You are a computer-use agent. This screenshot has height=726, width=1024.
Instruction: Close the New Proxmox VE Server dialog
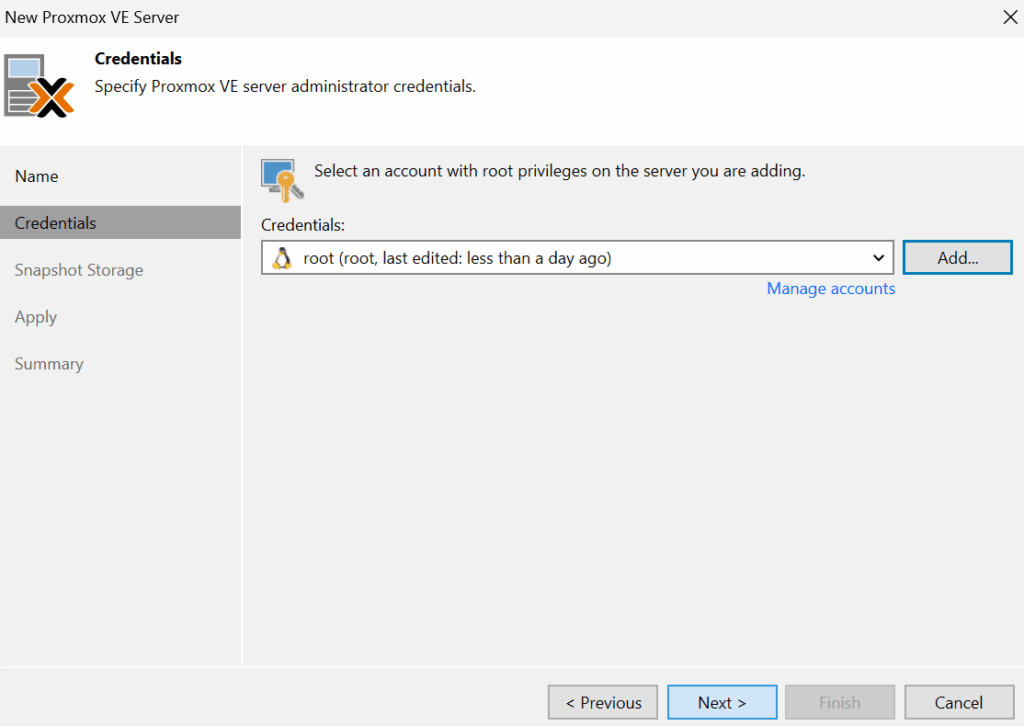tap(1010, 18)
